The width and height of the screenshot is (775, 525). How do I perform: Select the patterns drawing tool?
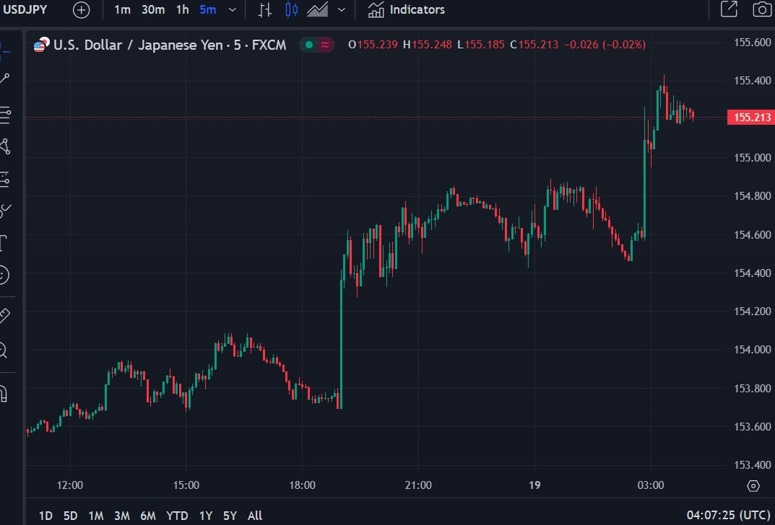tap(5, 146)
